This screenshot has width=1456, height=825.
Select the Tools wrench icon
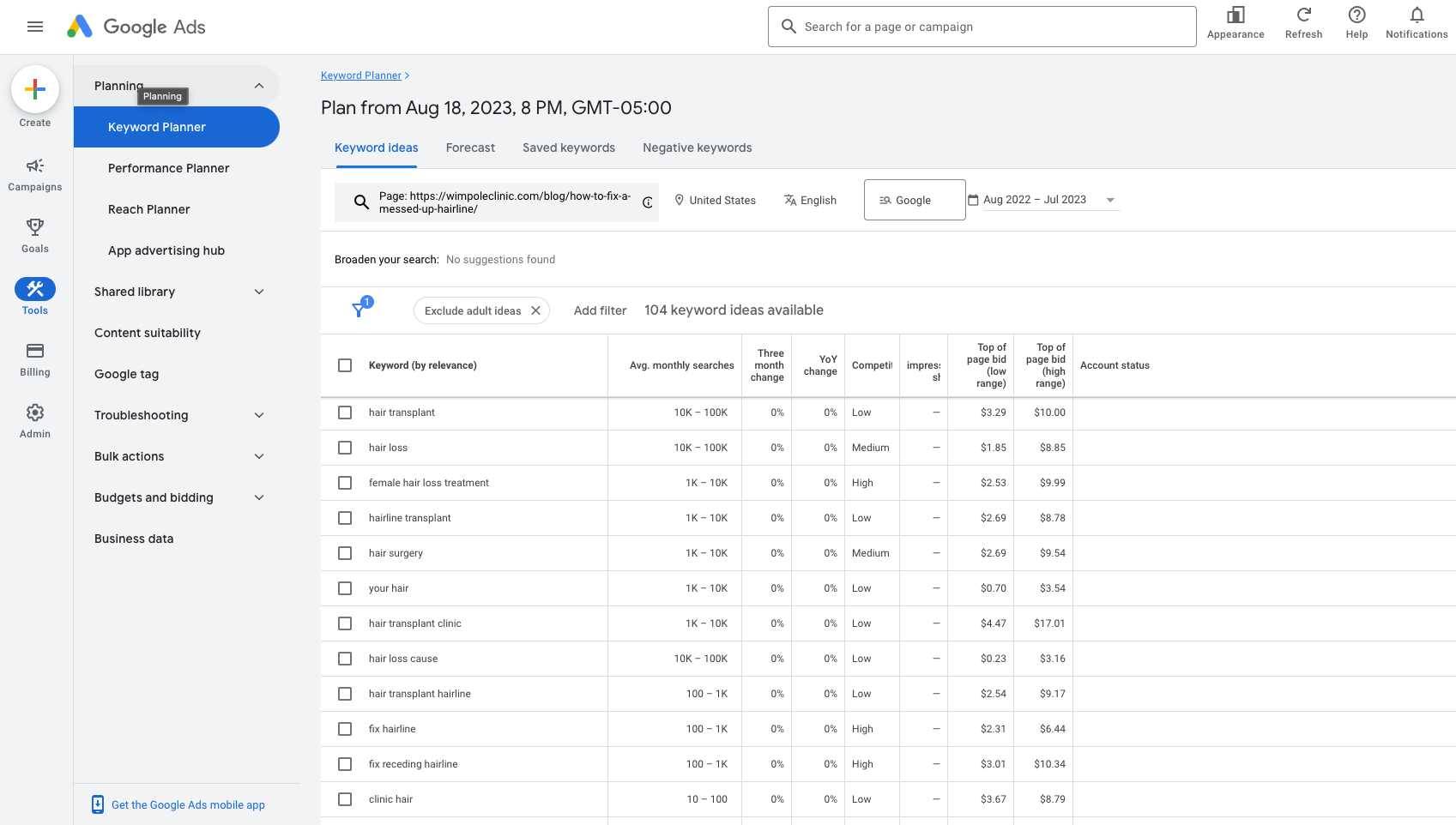(x=35, y=289)
